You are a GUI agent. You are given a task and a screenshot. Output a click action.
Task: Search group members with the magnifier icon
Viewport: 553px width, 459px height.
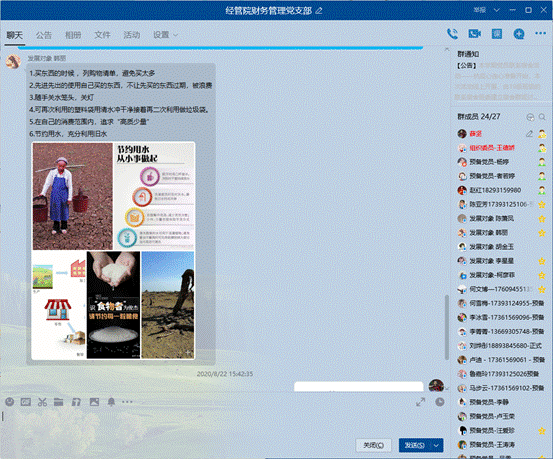pyautogui.click(x=542, y=117)
